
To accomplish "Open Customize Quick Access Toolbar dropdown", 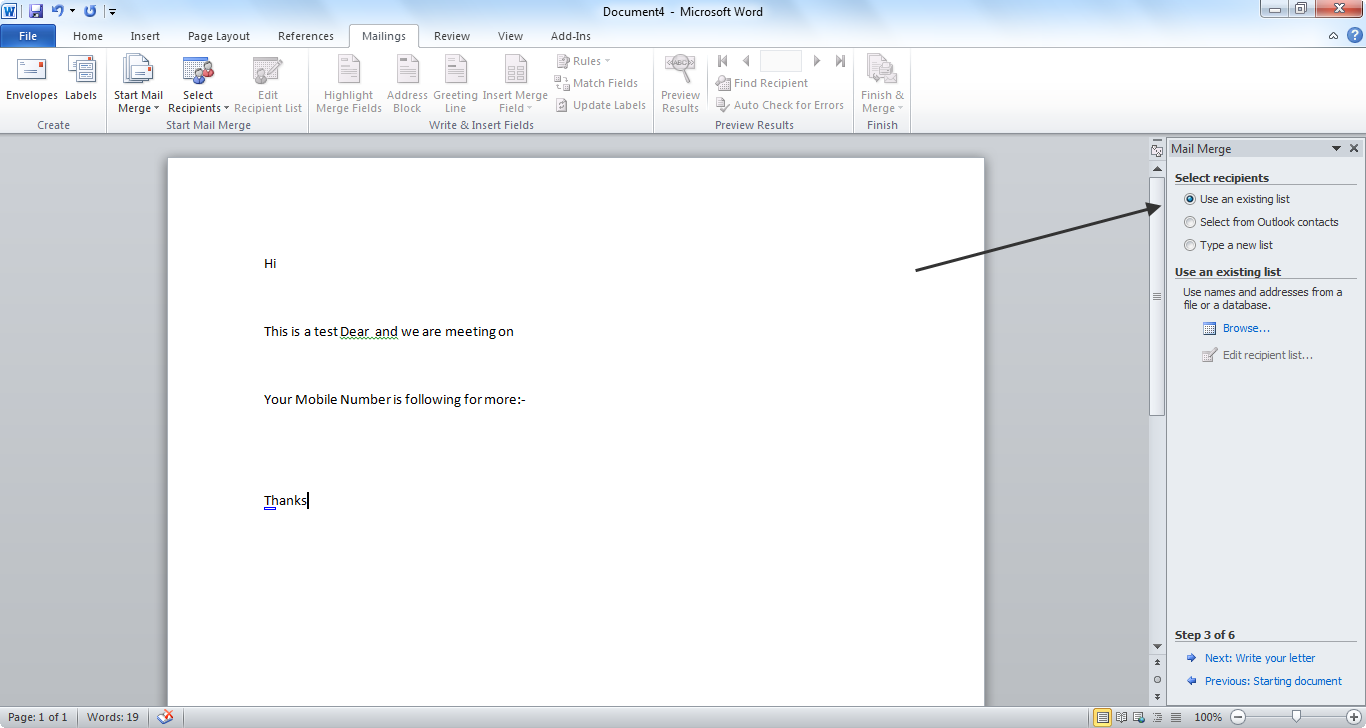I will coord(112,12).
